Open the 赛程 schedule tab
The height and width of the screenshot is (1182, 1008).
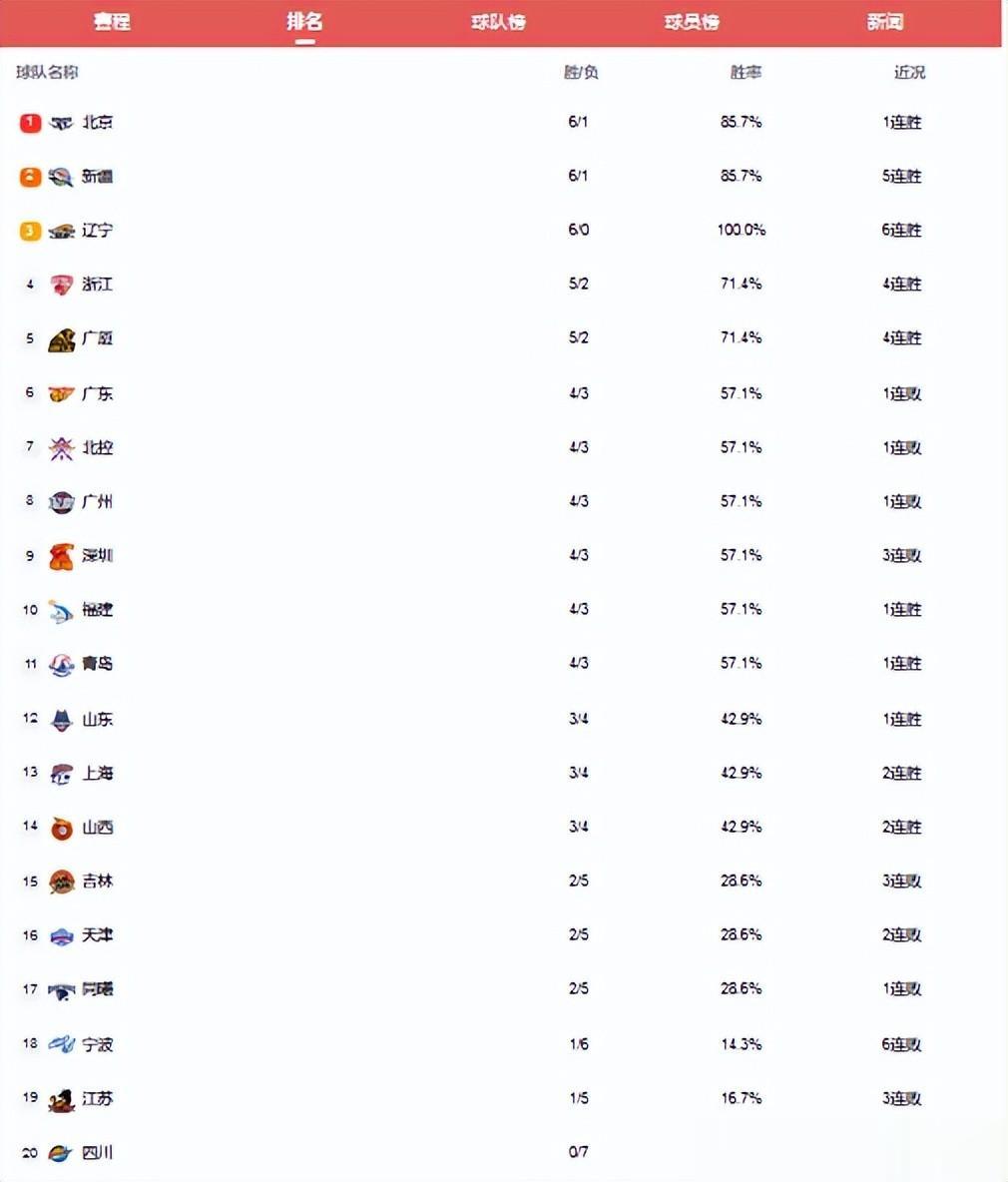click(x=112, y=21)
